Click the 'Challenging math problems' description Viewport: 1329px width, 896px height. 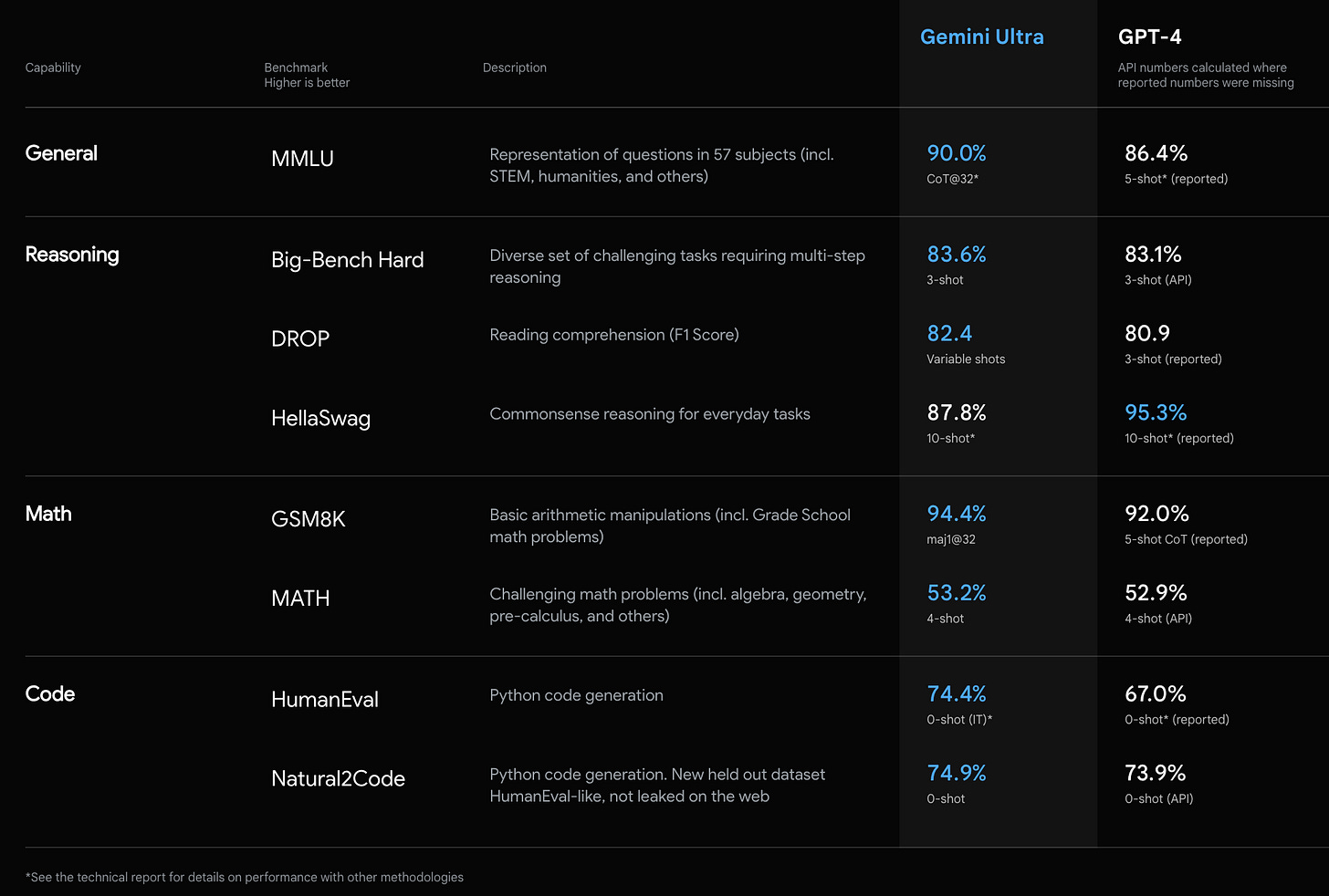pos(678,605)
